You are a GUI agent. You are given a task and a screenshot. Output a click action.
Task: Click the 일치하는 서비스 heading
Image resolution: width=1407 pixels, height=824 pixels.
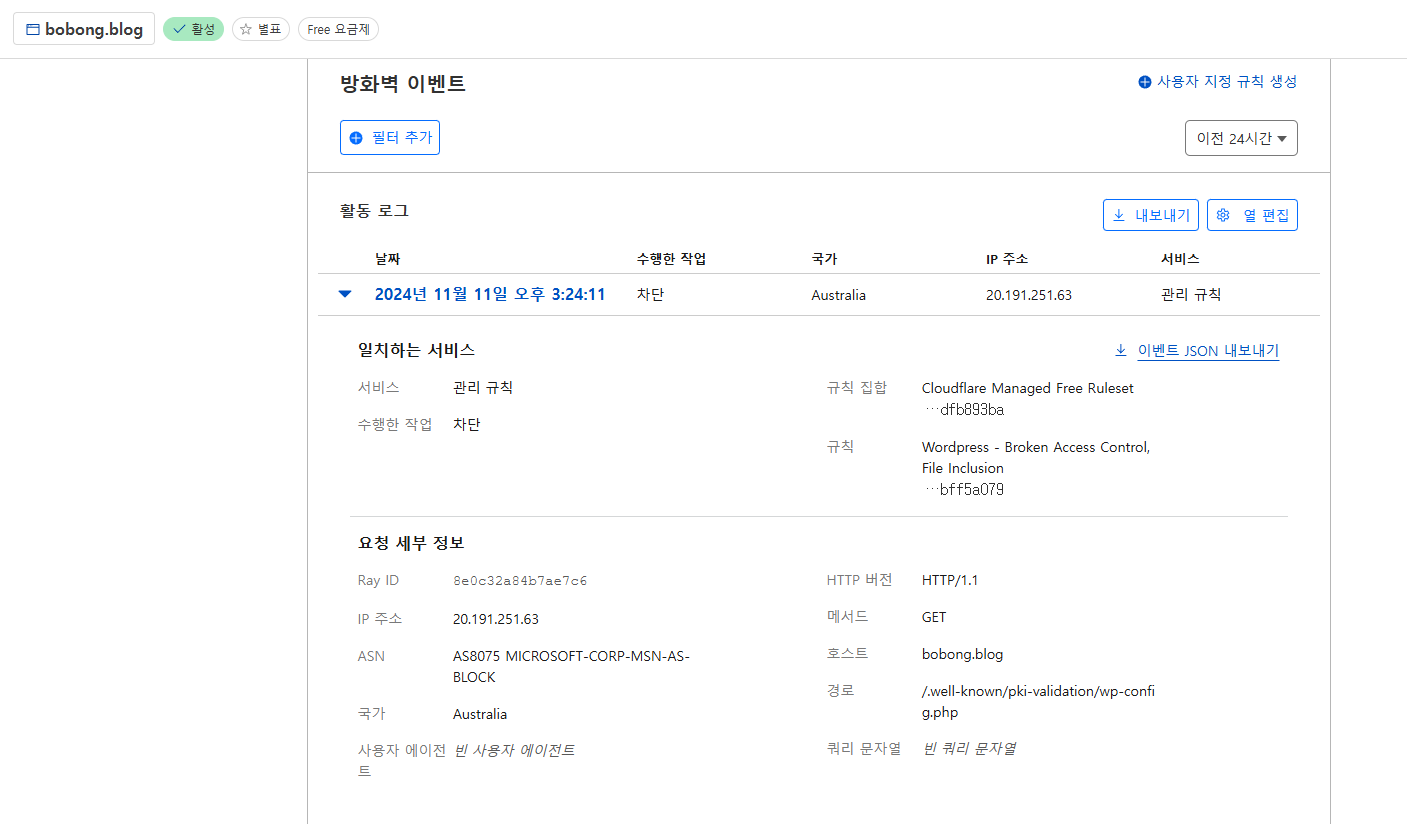(416, 350)
